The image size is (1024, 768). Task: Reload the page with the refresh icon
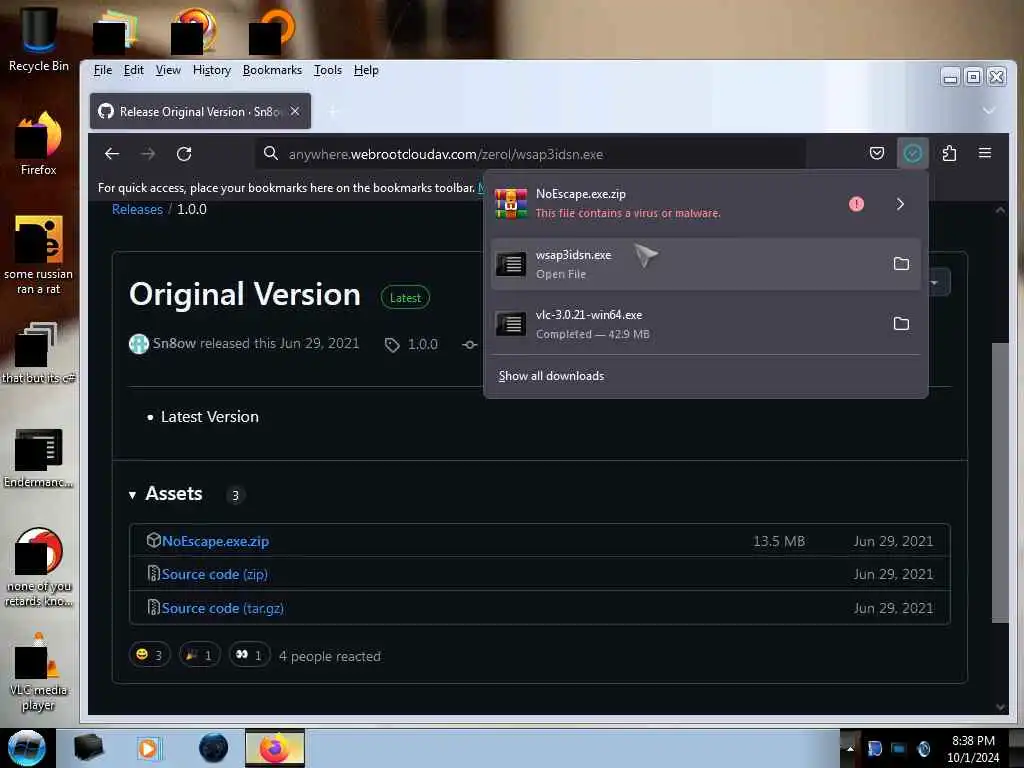(184, 154)
